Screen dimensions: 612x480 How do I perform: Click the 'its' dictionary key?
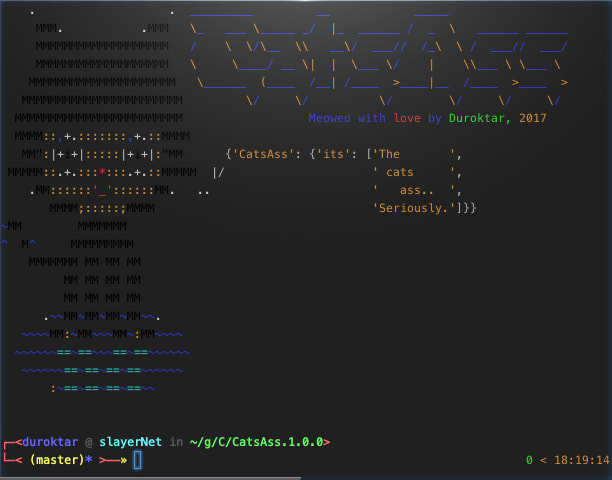click(x=333, y=154)
